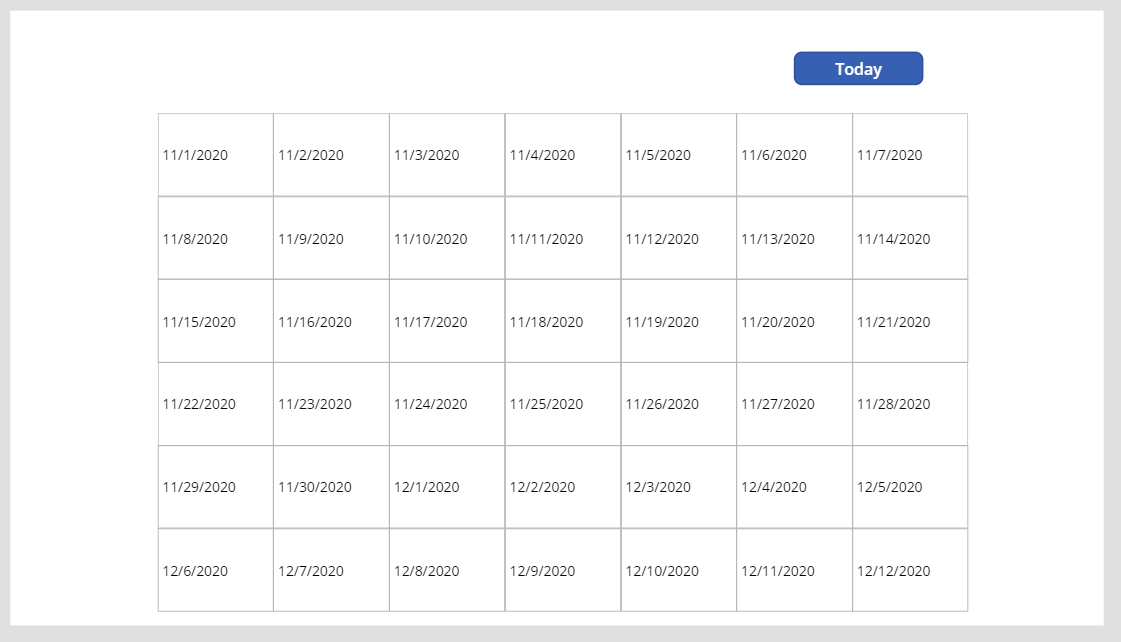Select 12/12/2020, the final visible date
The width and height of the screenshot is (1121, 642).
pos(909,570)
